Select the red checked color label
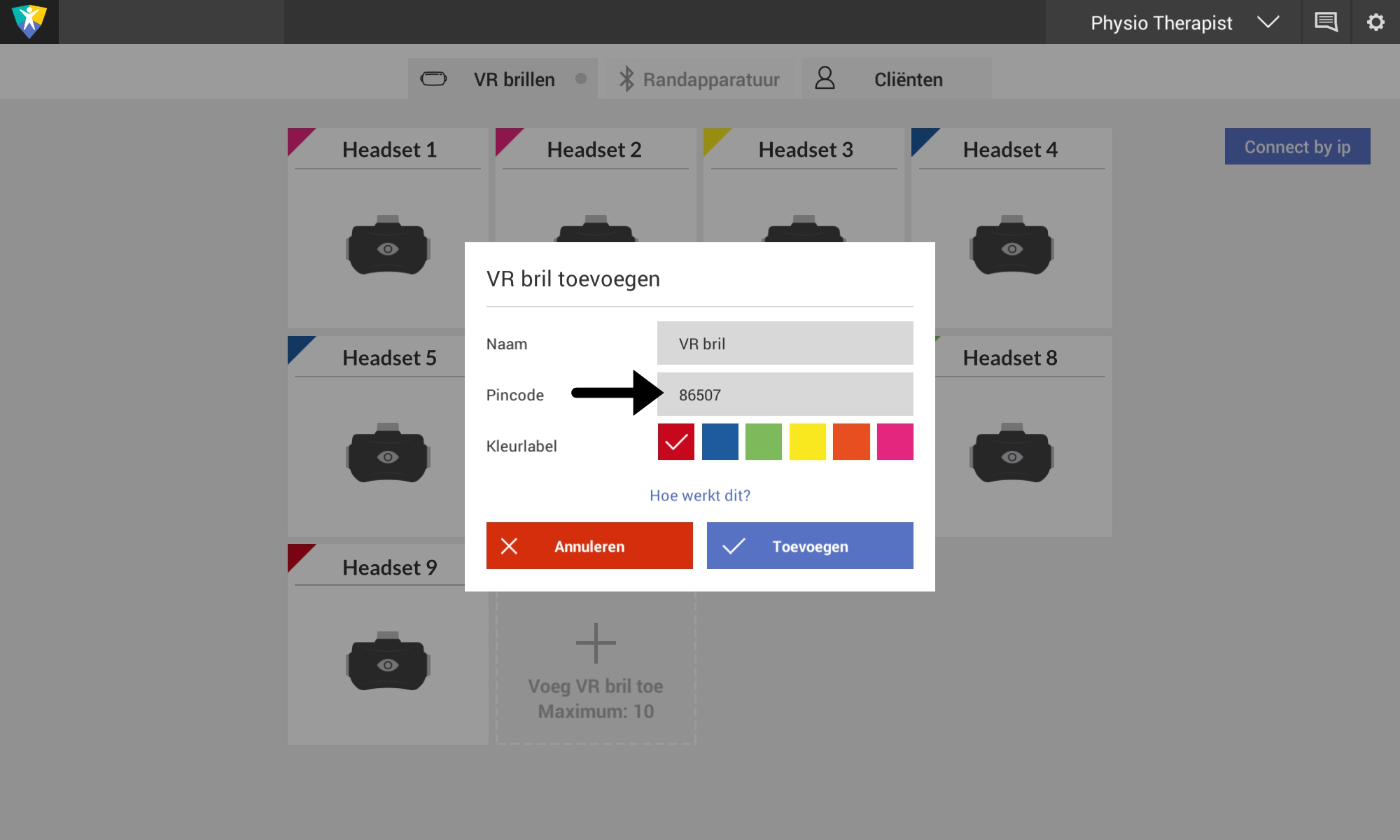The image size is (1400, 840). (676, 442)
